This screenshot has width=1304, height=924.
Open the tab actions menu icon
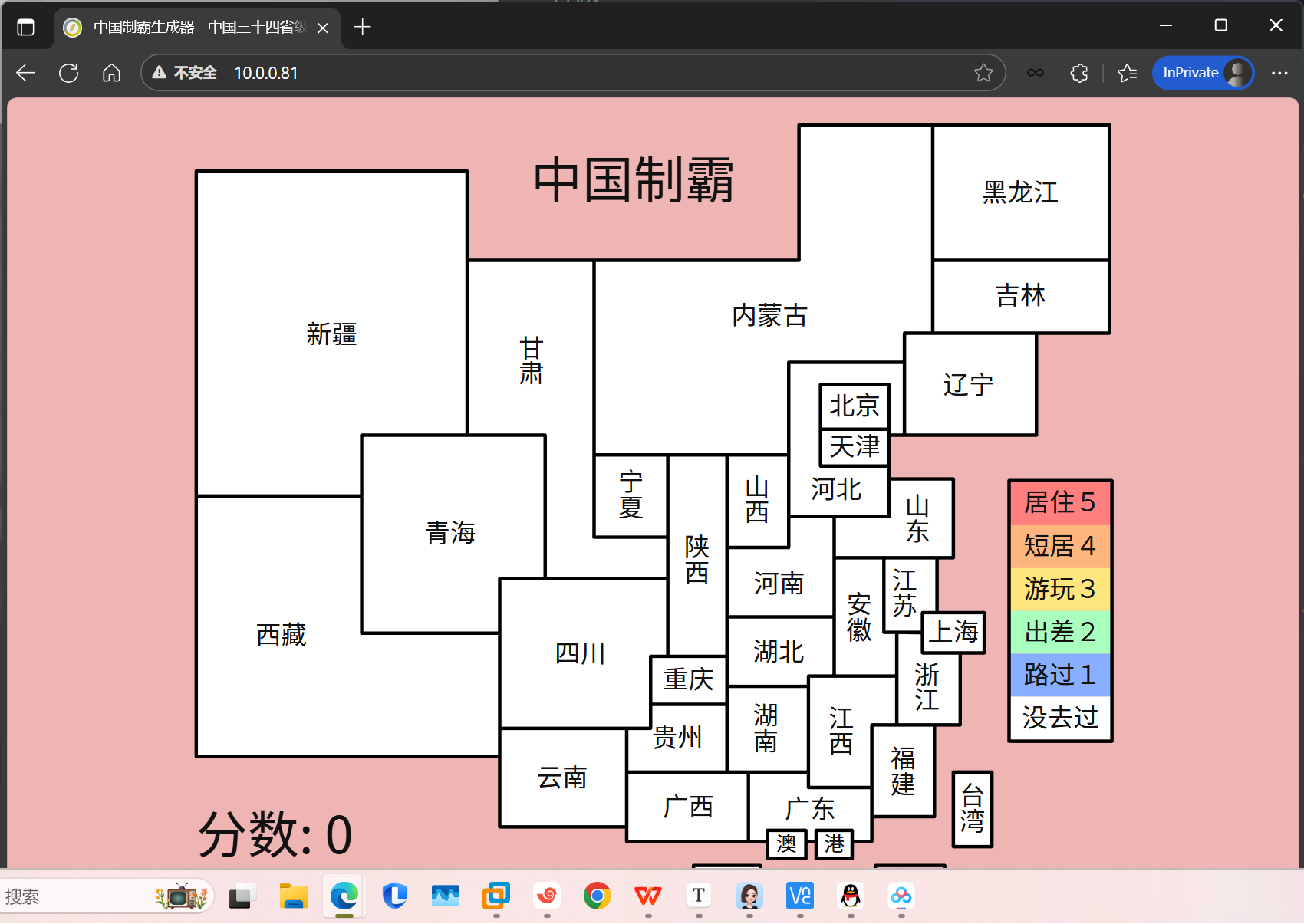(x=26, y=28)
